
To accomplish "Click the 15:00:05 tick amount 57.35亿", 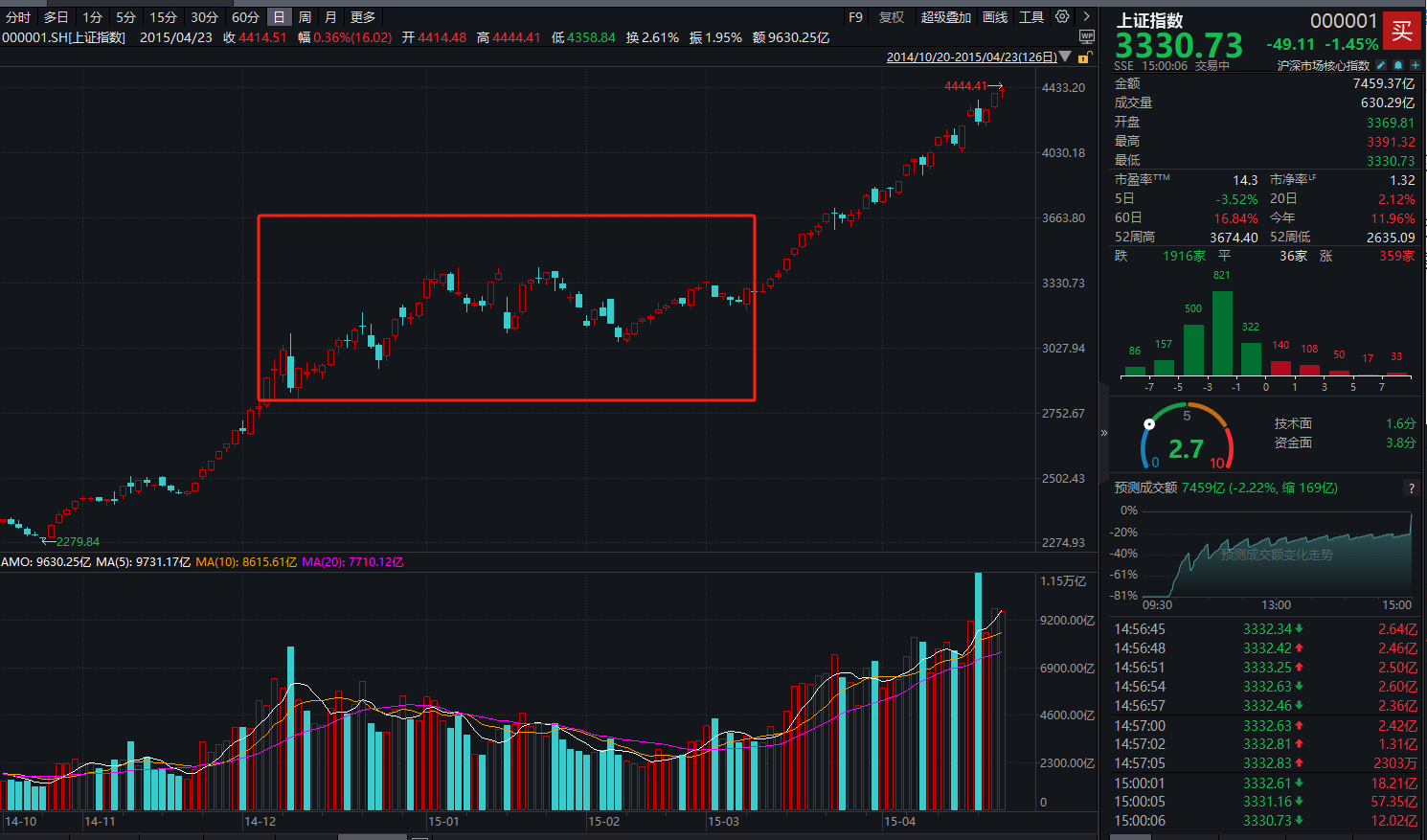I will click(1393, 802).
